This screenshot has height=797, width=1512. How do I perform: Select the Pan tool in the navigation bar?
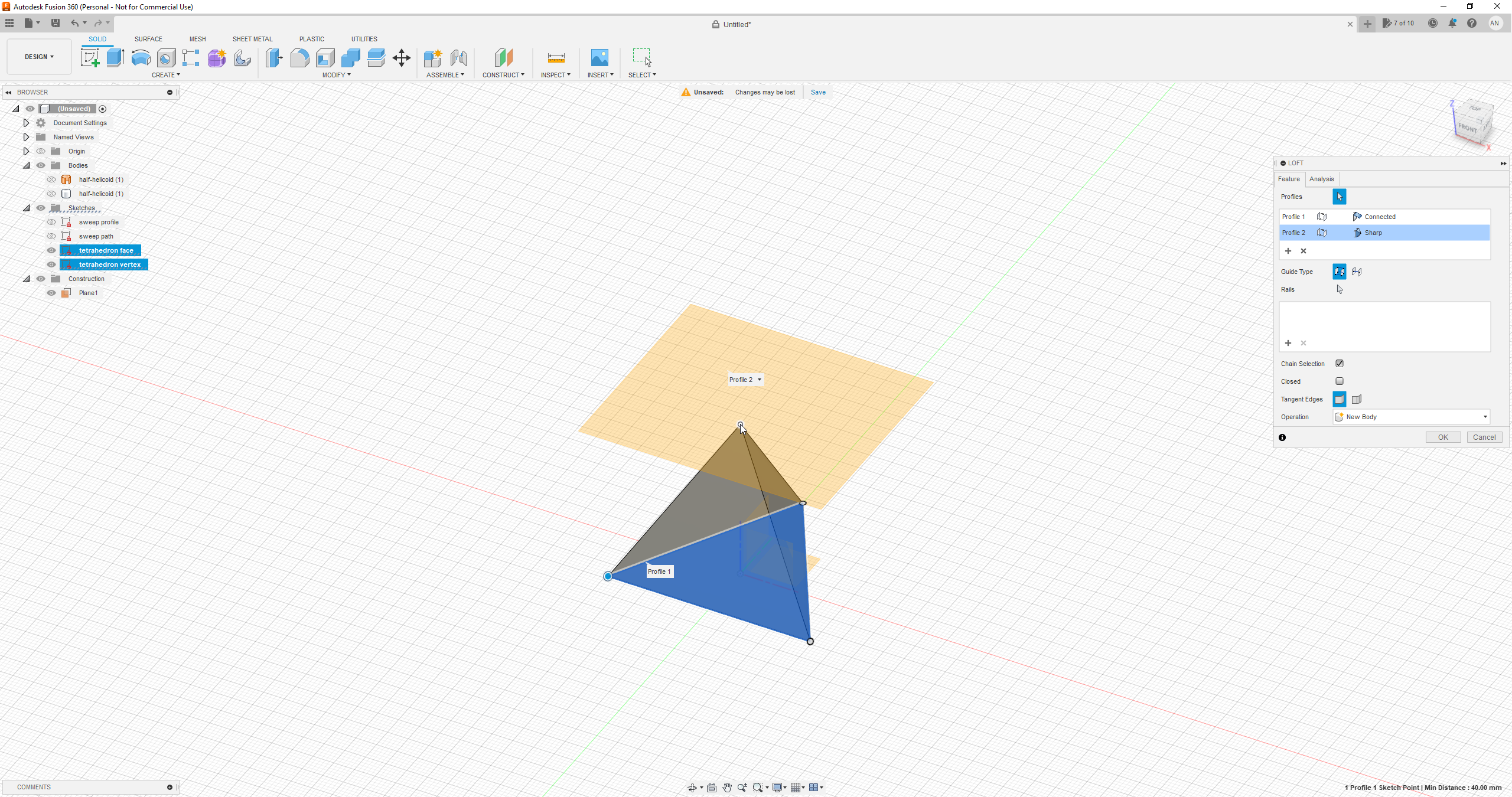(726, 787)
